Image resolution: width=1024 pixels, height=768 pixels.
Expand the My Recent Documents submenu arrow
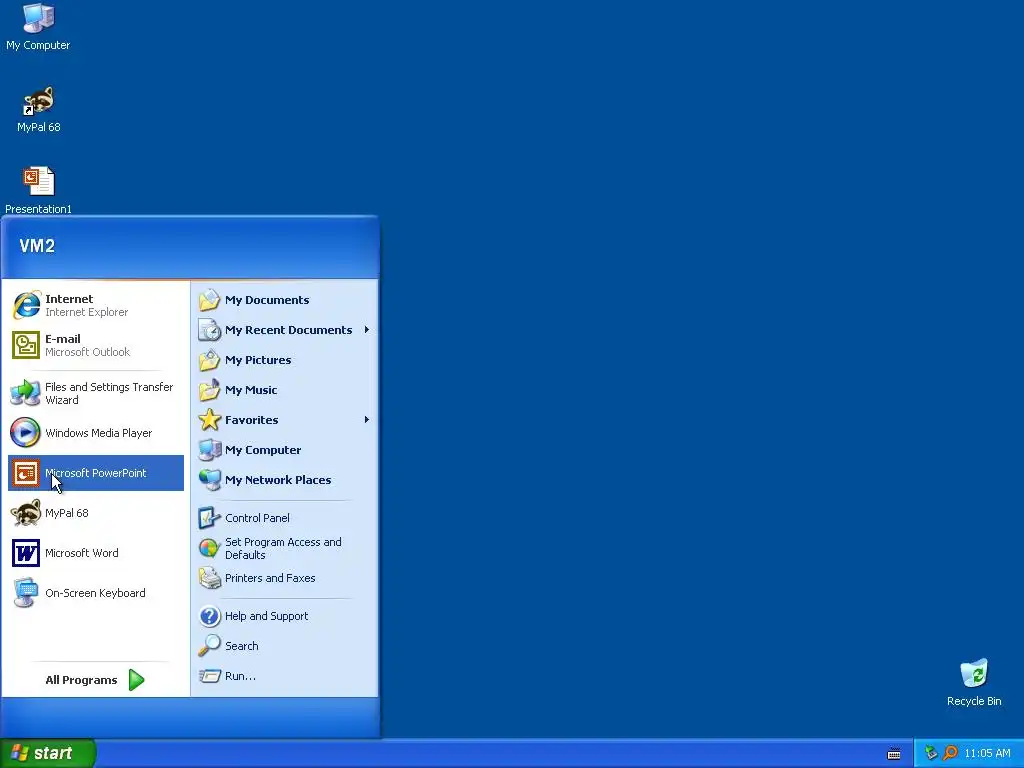pos(366,330)
